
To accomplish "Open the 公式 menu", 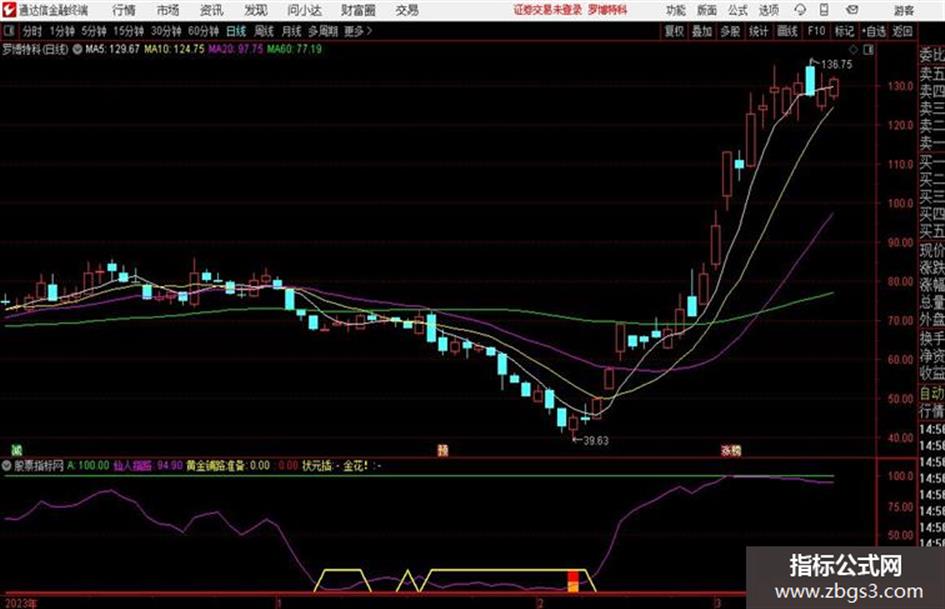I will 738,10.
